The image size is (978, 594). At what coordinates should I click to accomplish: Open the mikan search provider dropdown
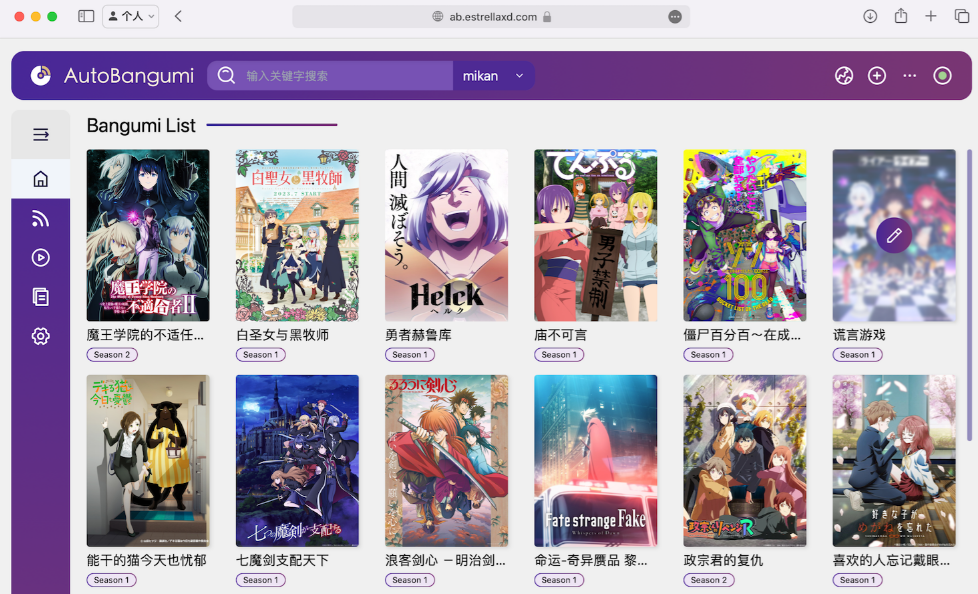tap(493, 75)
